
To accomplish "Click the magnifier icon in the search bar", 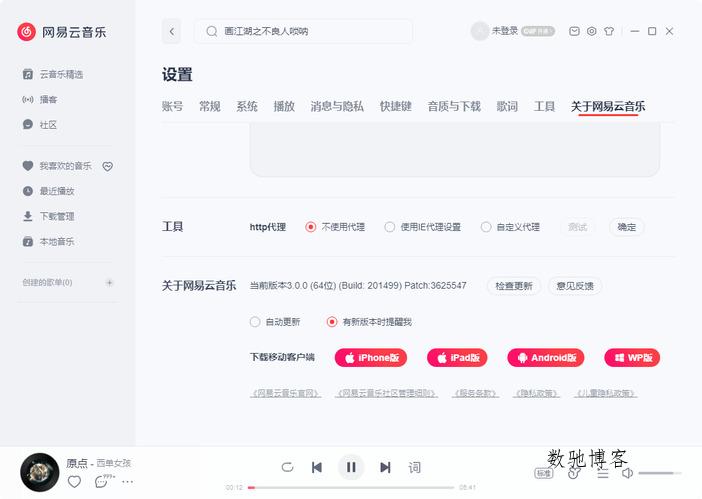I will tap(212, 31).
